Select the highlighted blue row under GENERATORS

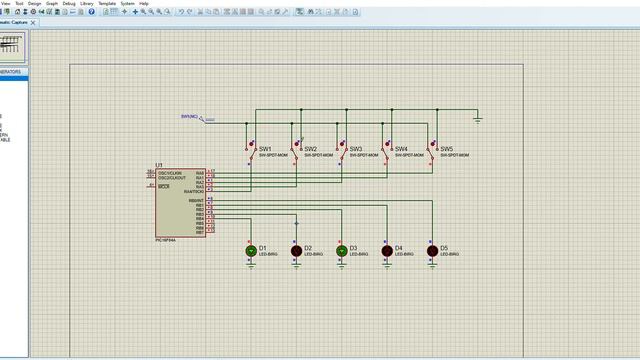tap(14, 78)
